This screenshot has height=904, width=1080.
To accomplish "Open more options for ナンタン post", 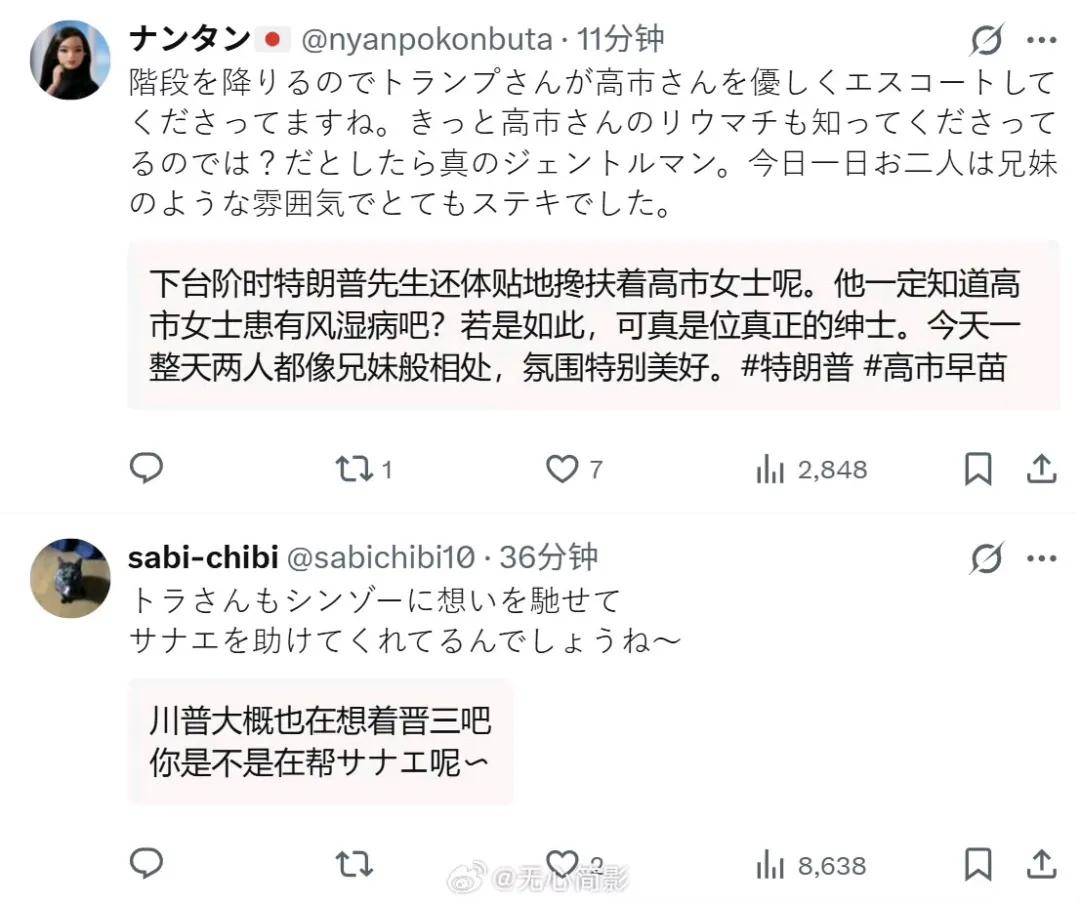I will pyautogui.click(x=1041, y=41).
